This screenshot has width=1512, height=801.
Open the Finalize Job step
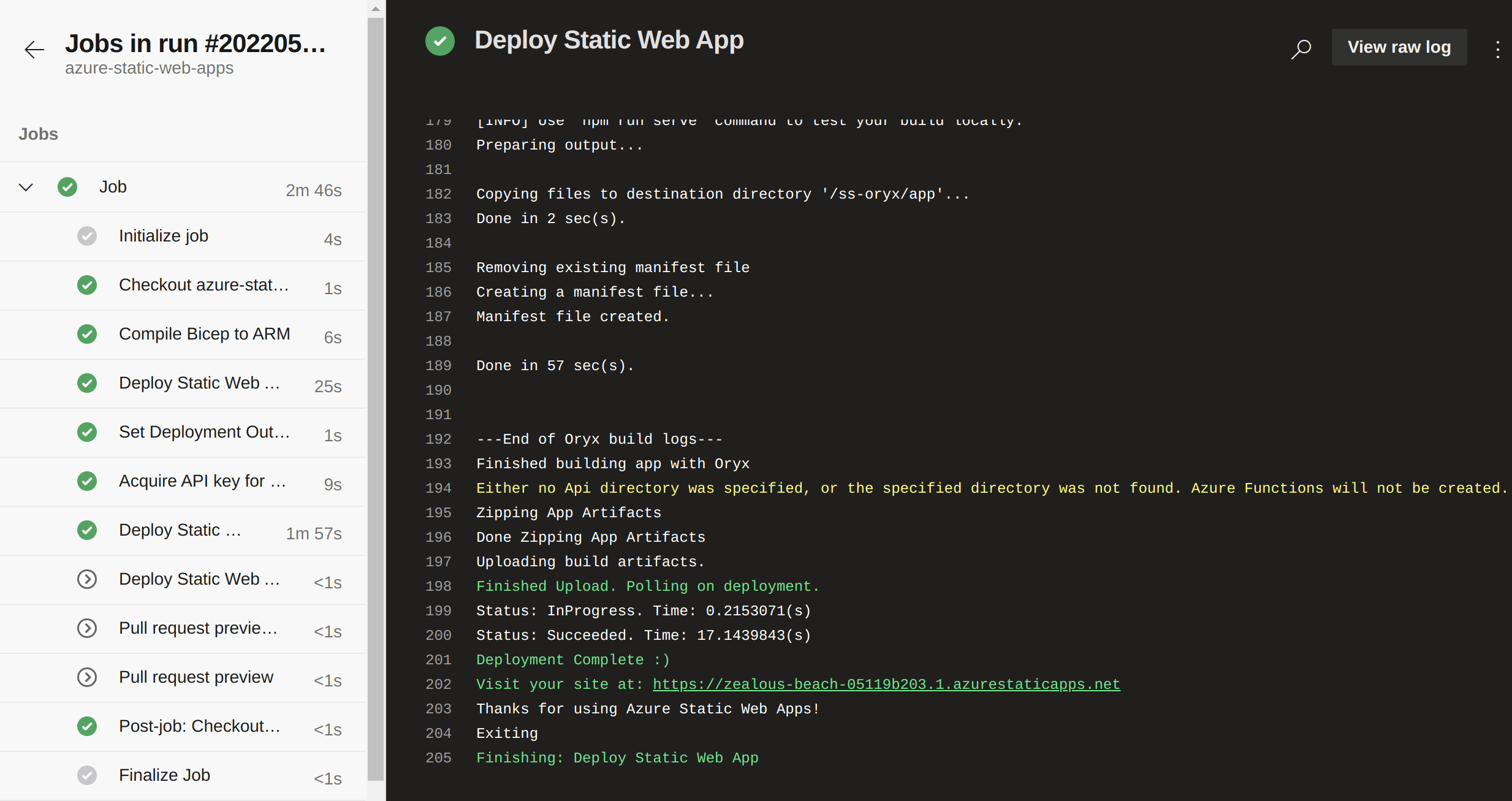[183, 776]
